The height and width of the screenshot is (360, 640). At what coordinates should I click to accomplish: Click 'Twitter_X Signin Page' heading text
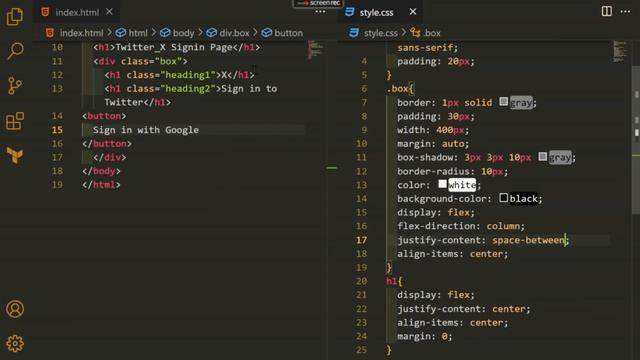pos(174,47)
